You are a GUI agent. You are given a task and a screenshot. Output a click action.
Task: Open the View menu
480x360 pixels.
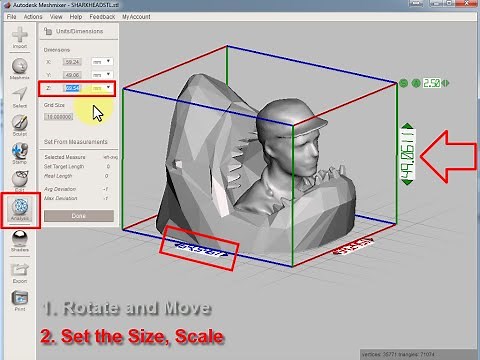pyautogui.click(x=56, y=17)
